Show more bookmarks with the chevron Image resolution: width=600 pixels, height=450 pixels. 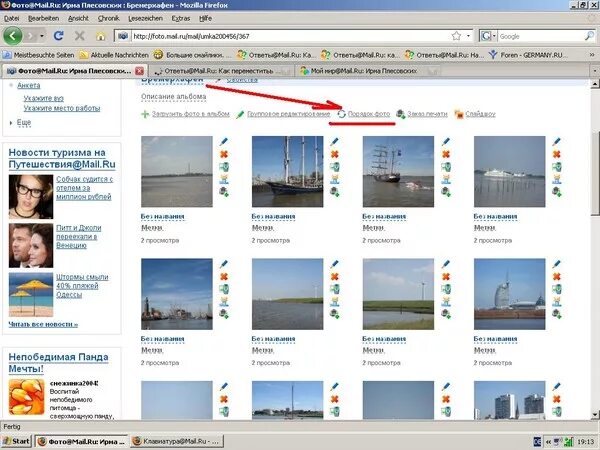coord(592,55)
